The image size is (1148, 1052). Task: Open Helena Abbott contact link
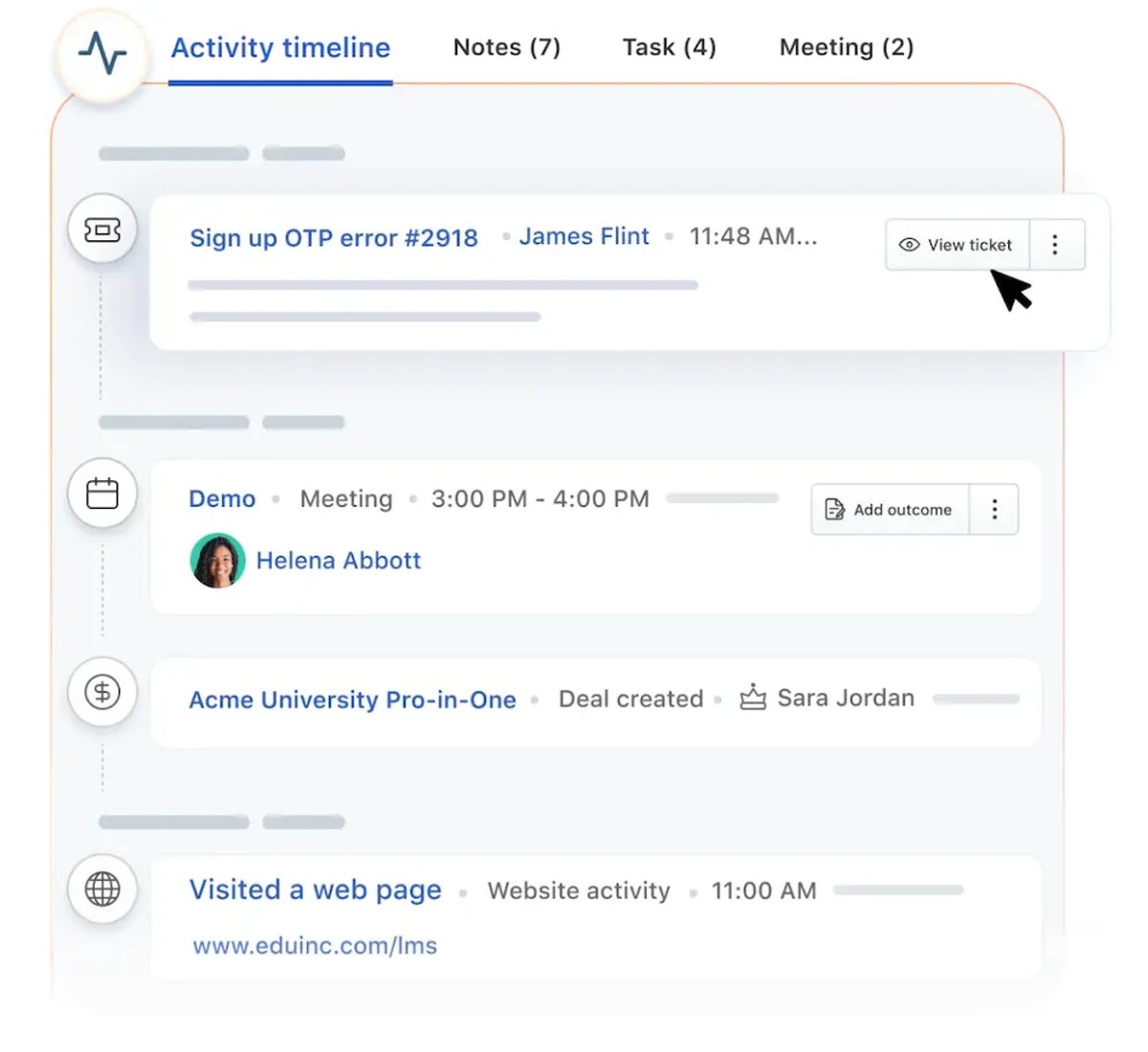tap(339, 560)
